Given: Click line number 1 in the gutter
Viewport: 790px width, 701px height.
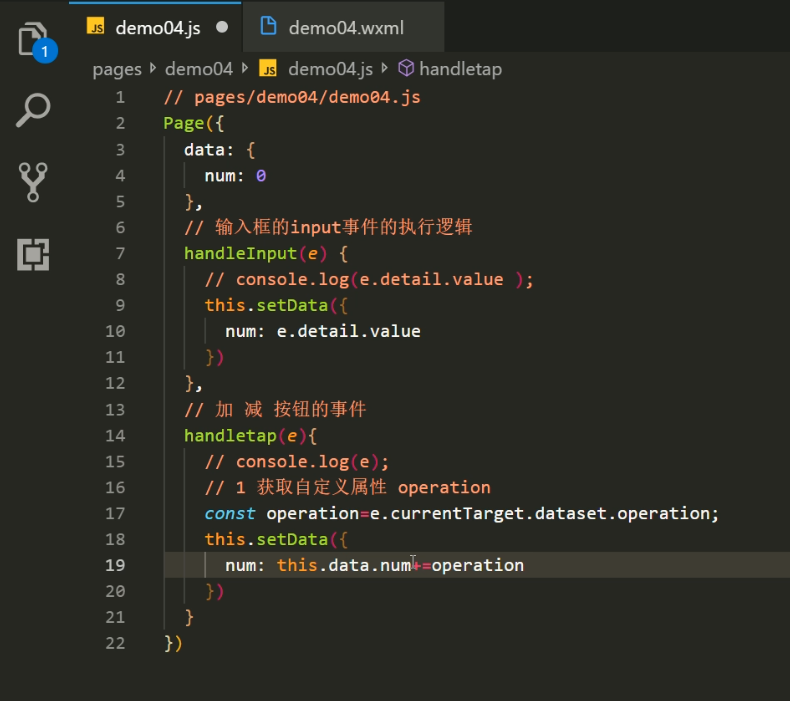Looking at the screenshot, I should coord(120,97).
